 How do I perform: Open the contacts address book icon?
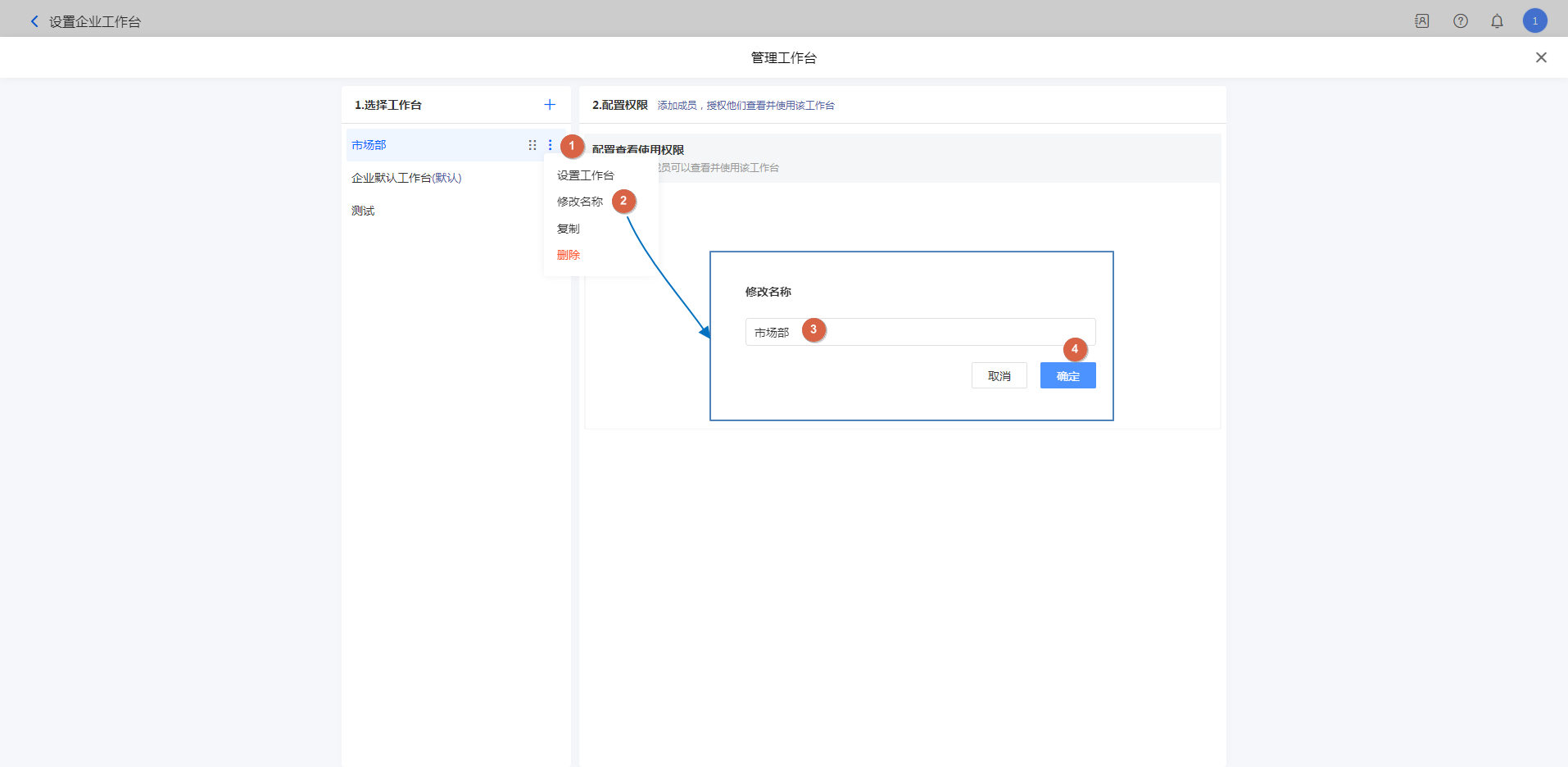1421,21
